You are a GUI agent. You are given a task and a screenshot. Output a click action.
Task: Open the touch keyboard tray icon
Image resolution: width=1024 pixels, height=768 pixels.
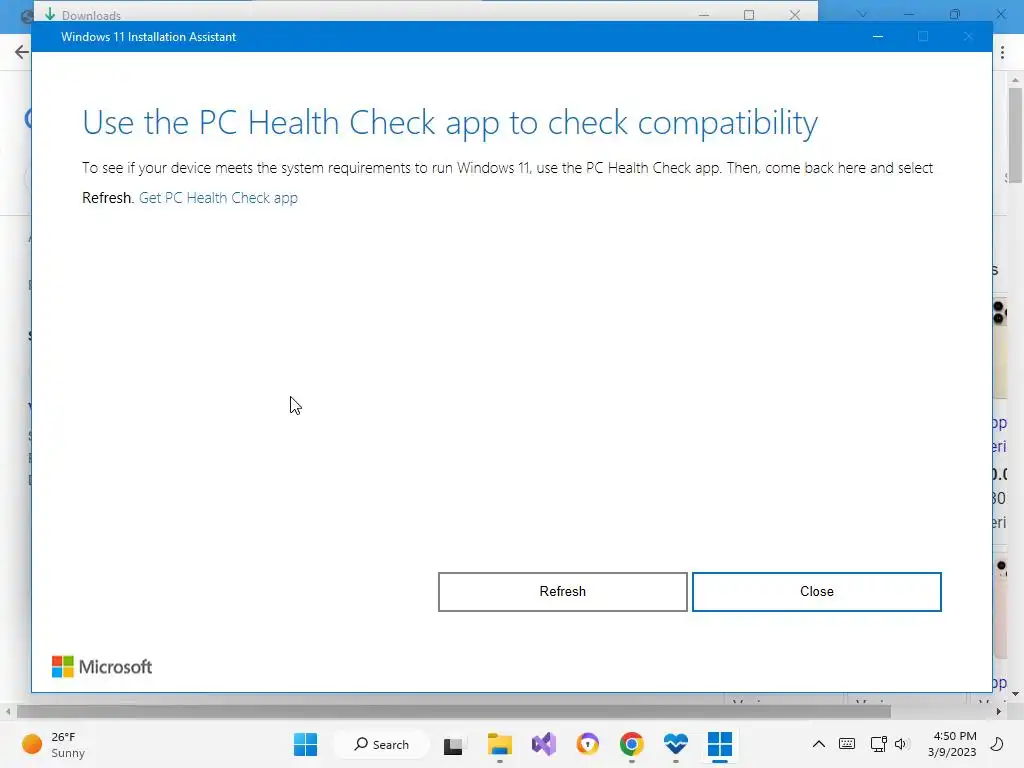coord(847,744)
